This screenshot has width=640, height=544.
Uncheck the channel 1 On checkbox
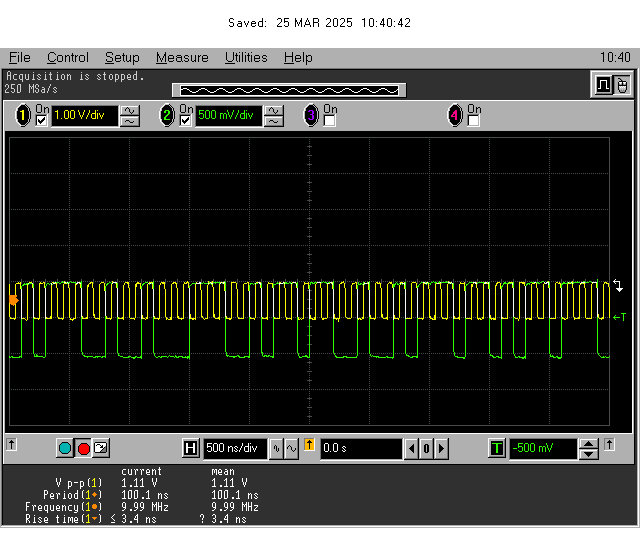click(x=42, y=121)
